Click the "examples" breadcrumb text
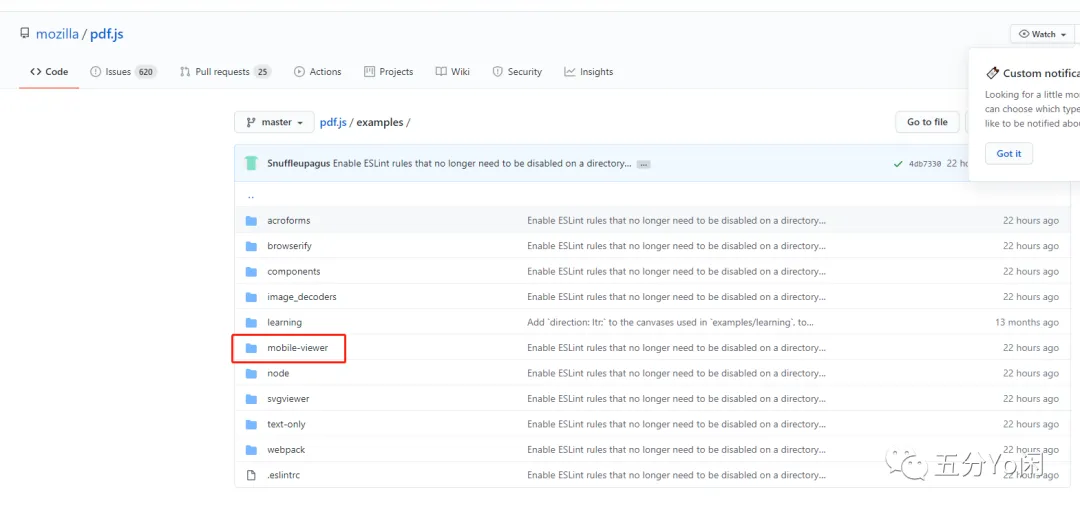The image size is (1080, 512). click(x=380, y=122)
